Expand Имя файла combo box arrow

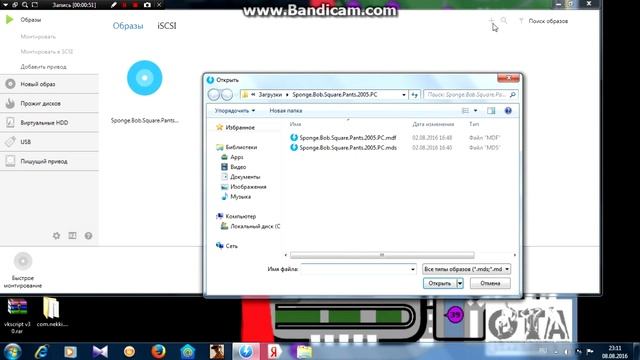(413, 269)
